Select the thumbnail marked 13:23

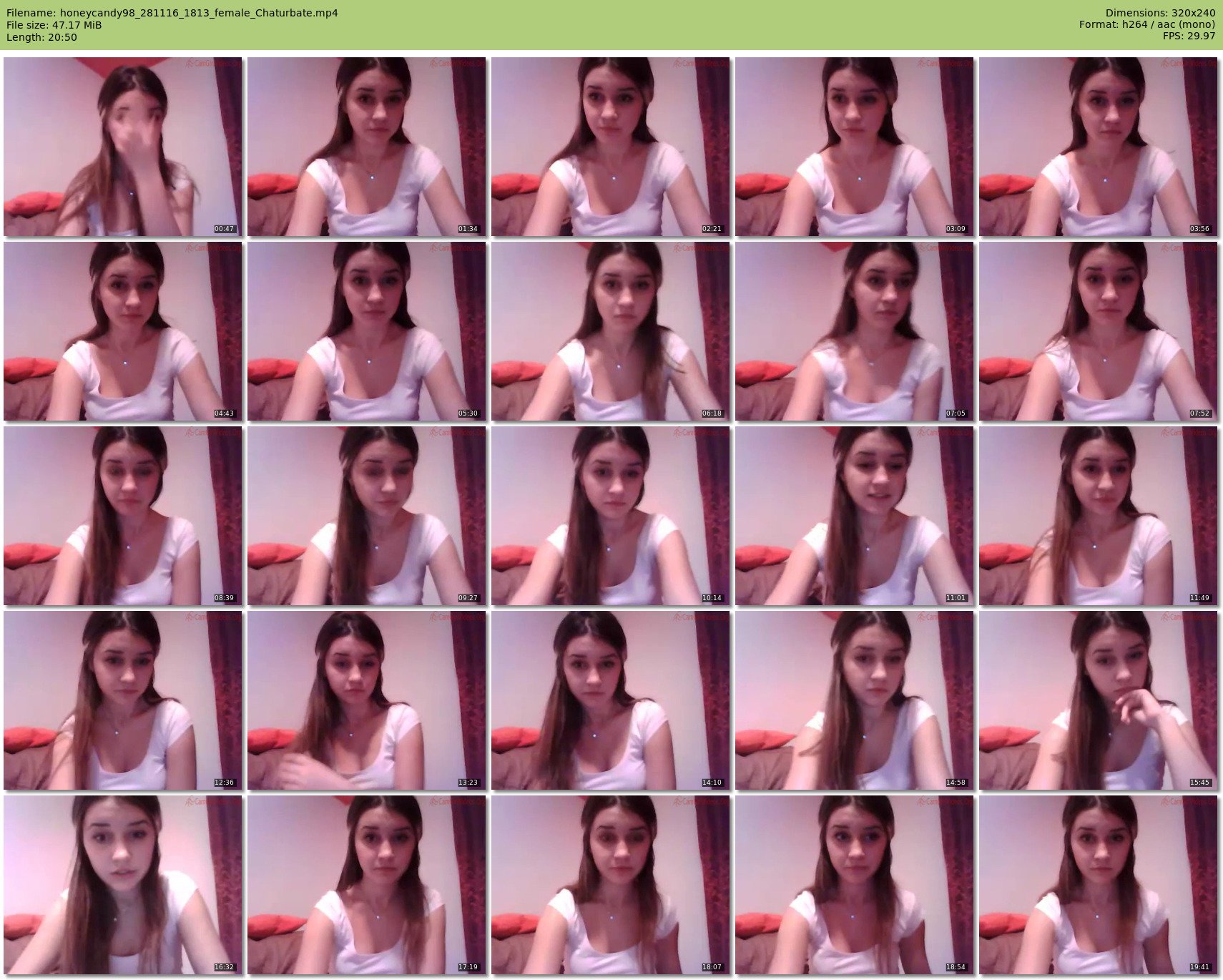366,700
